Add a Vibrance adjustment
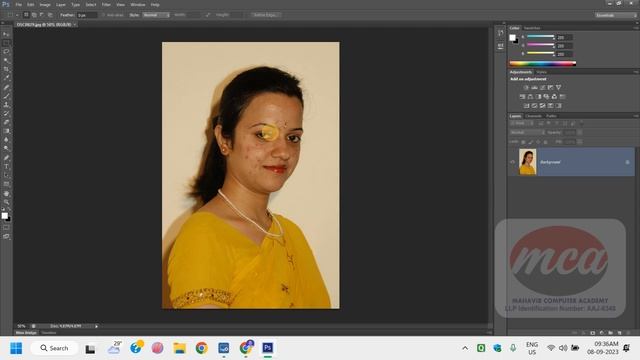The image size is (640, 360). click(x=558, y=87)
